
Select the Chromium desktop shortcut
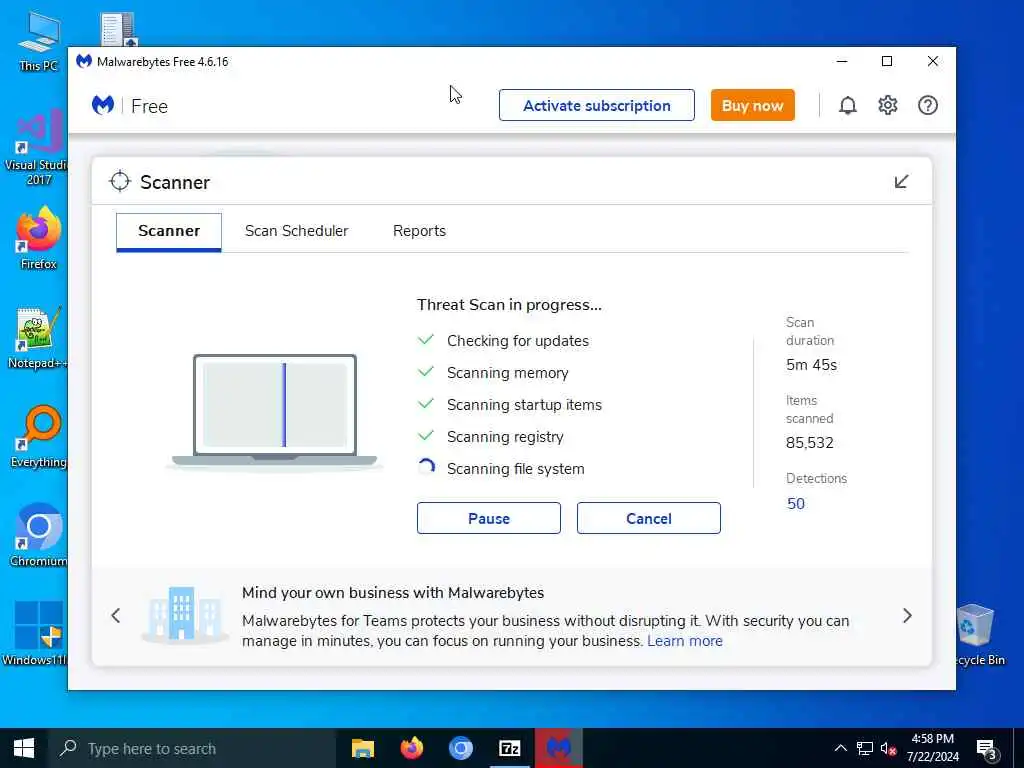tap(38, 535)
